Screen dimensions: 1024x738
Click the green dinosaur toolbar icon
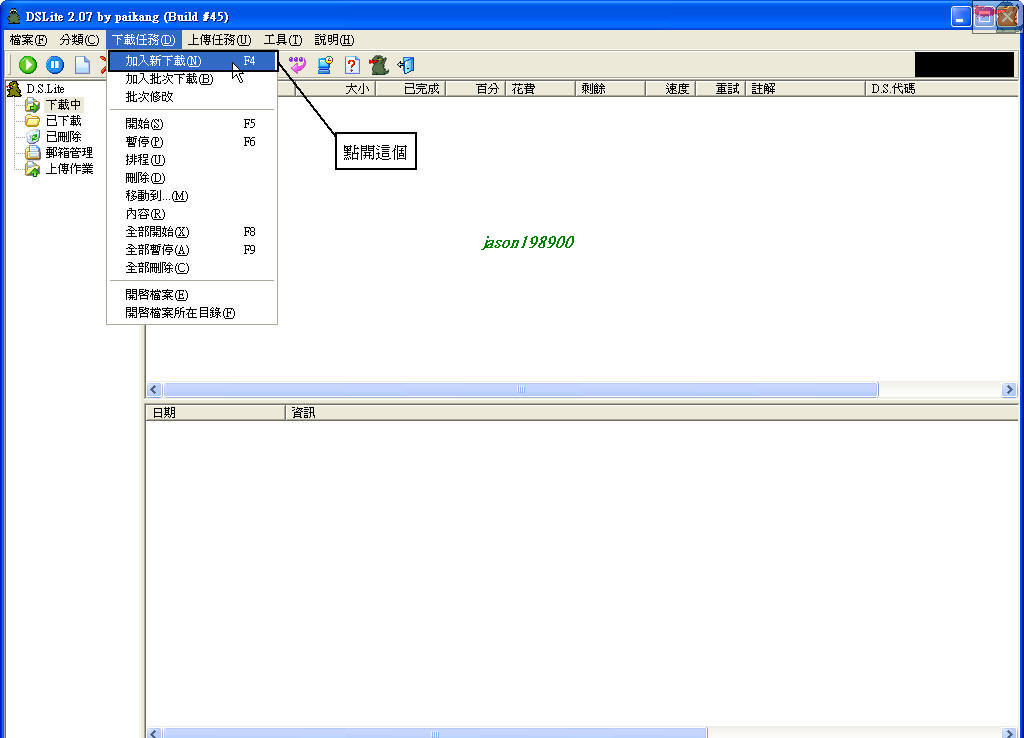[x=379, y=65]
